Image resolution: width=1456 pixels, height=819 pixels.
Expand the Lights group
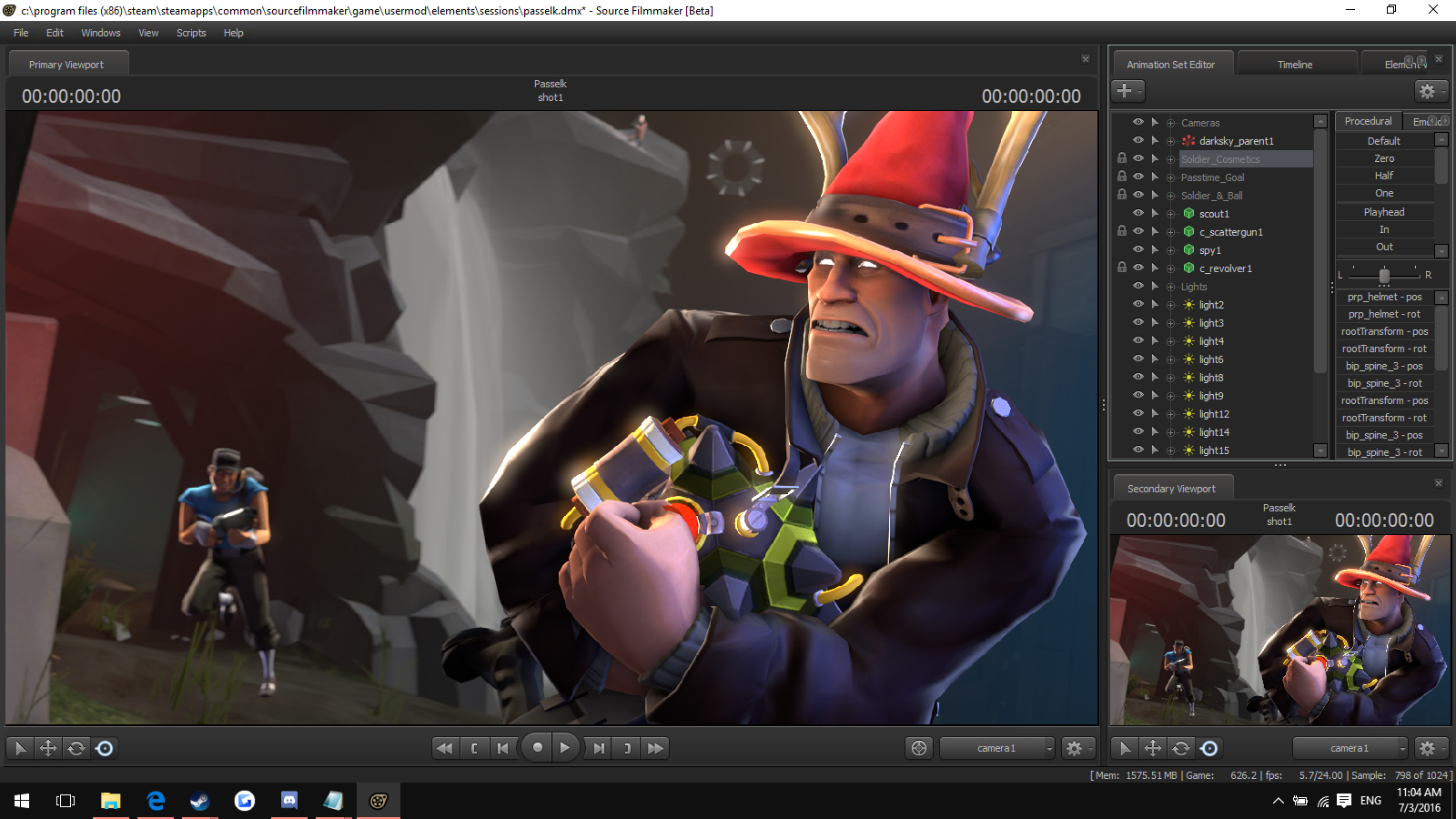point(1171,287)
